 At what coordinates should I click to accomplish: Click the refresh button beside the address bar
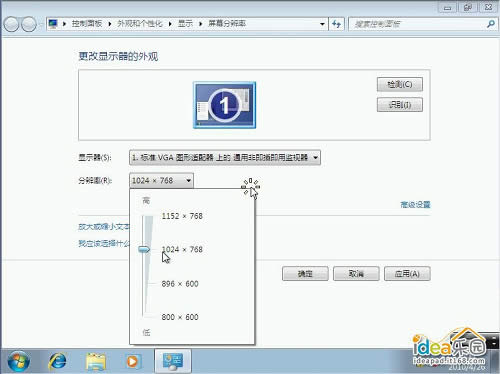point(337,24)
